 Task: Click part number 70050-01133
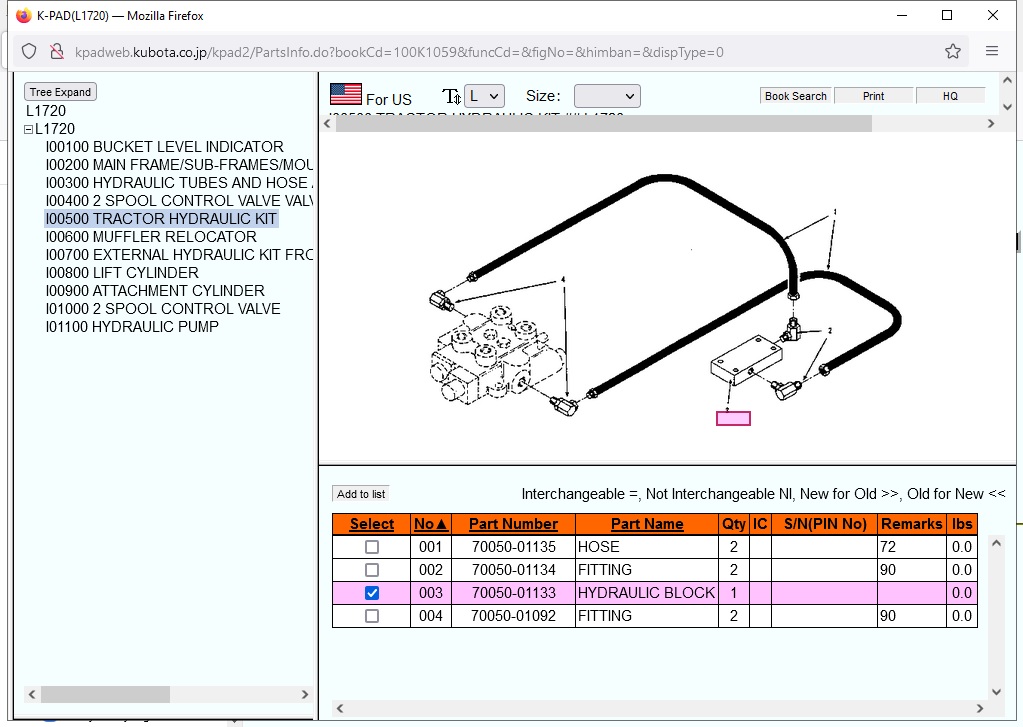(513, 593)
